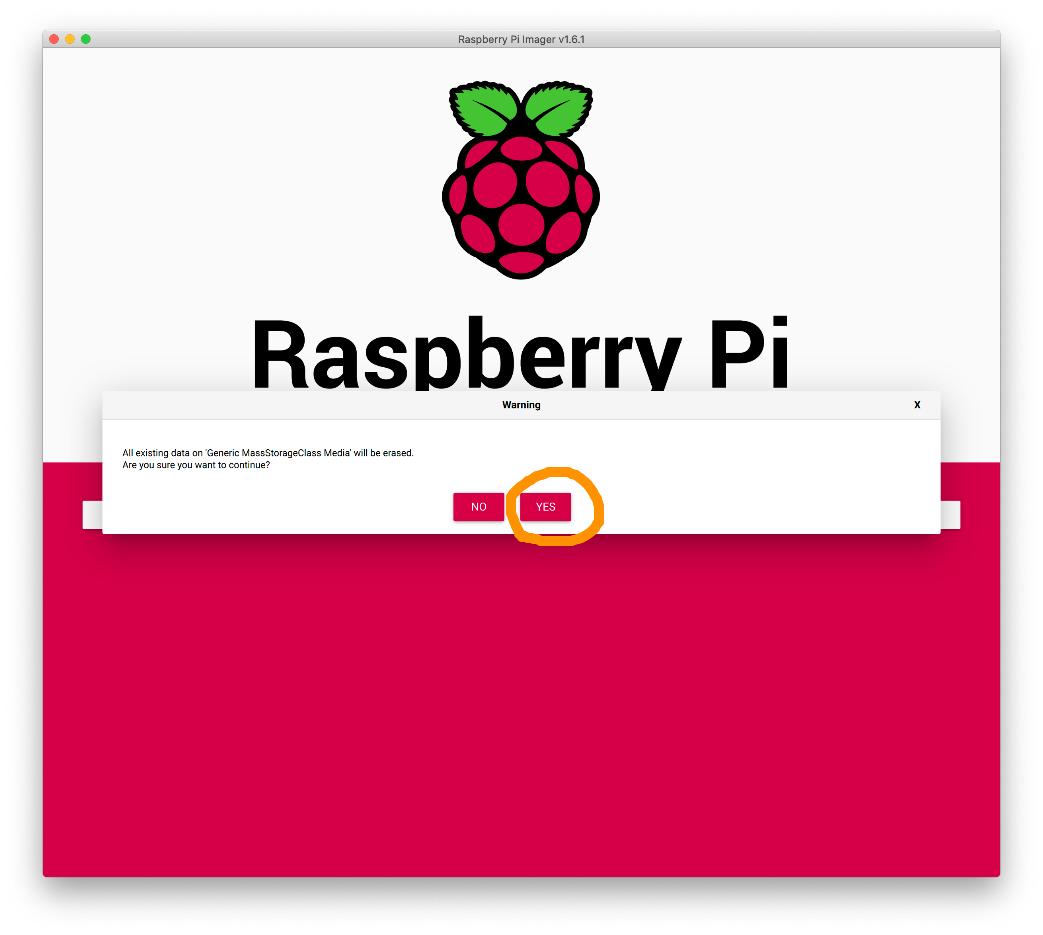1043x935 pixels.
Task: Close the Warning dialog with X
Action: coord(917,404)
